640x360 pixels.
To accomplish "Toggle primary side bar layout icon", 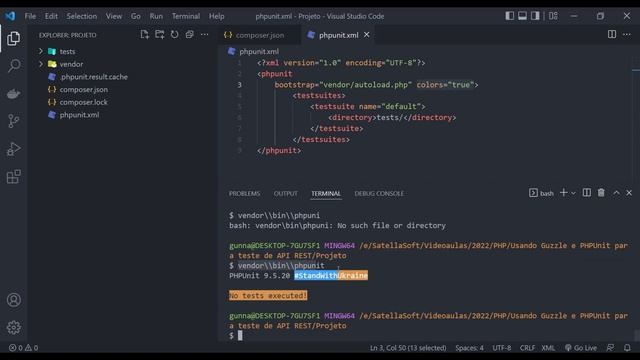I will click(x=509, y=16).
